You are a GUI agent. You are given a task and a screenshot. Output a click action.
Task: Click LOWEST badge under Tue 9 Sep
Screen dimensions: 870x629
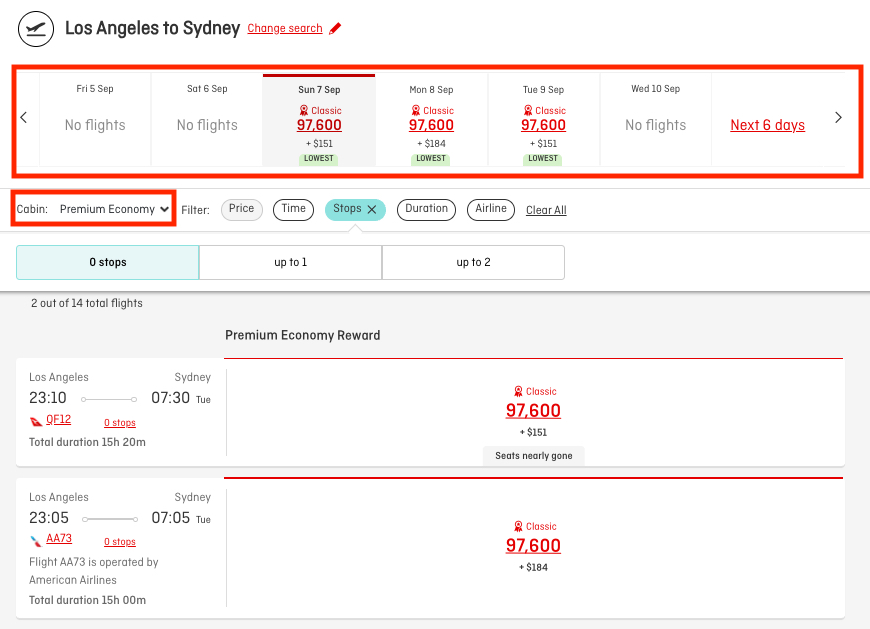tap(543, 159)
